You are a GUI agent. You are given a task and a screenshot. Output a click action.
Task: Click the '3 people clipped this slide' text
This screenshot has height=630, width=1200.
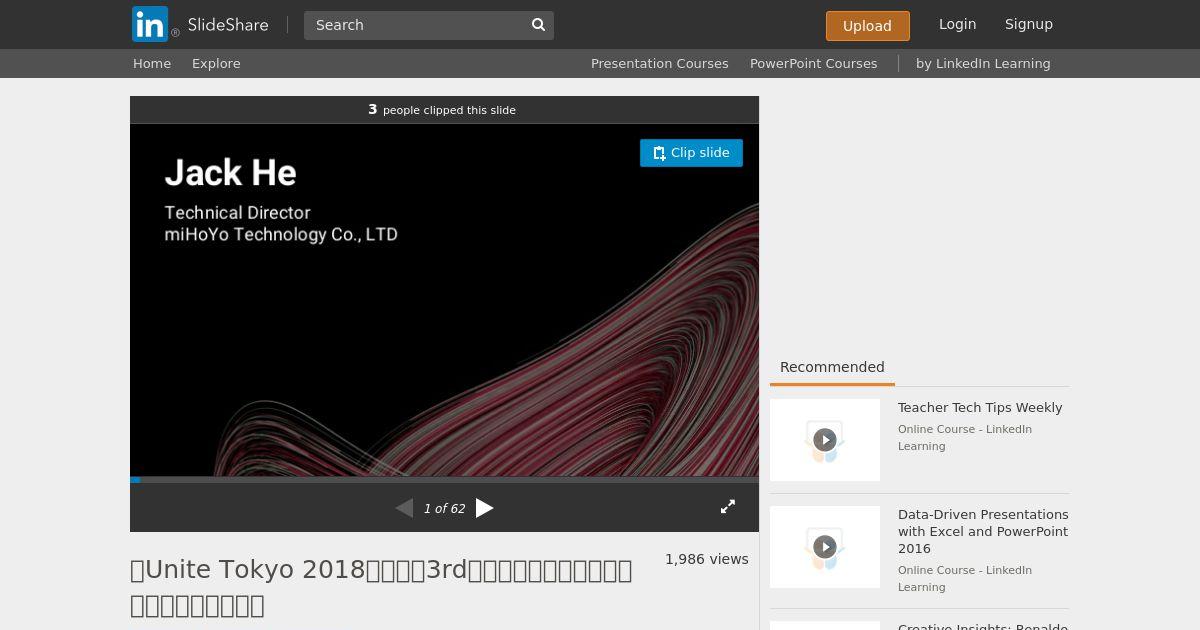tap(442, 110)
